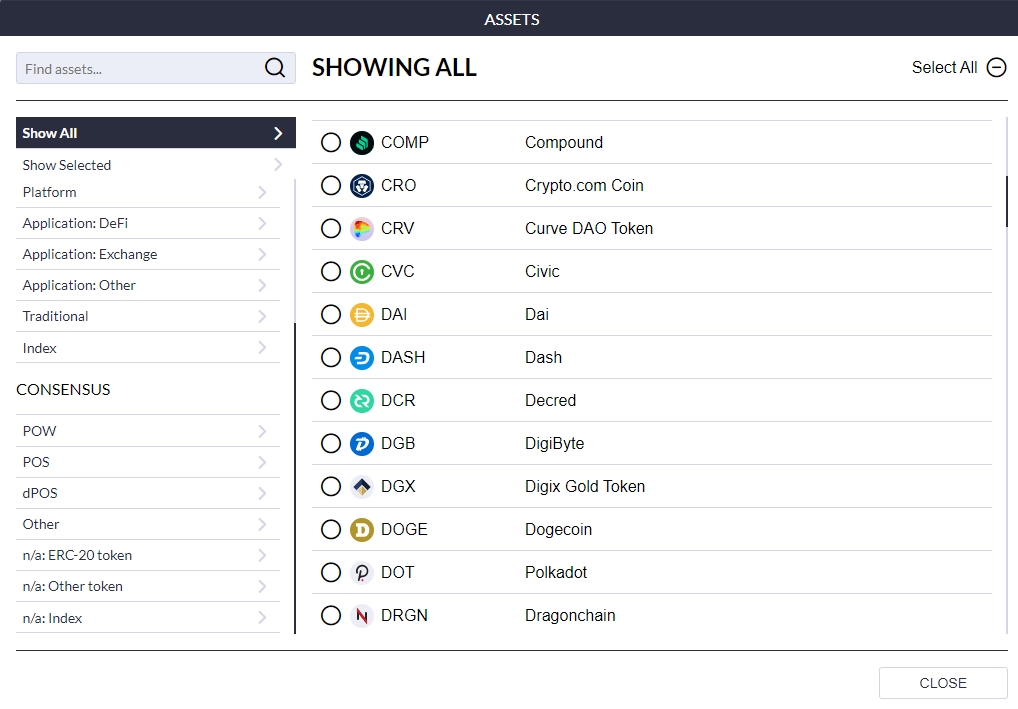
Task: Expand the POS consensus chevron
Action: [262, 462]
